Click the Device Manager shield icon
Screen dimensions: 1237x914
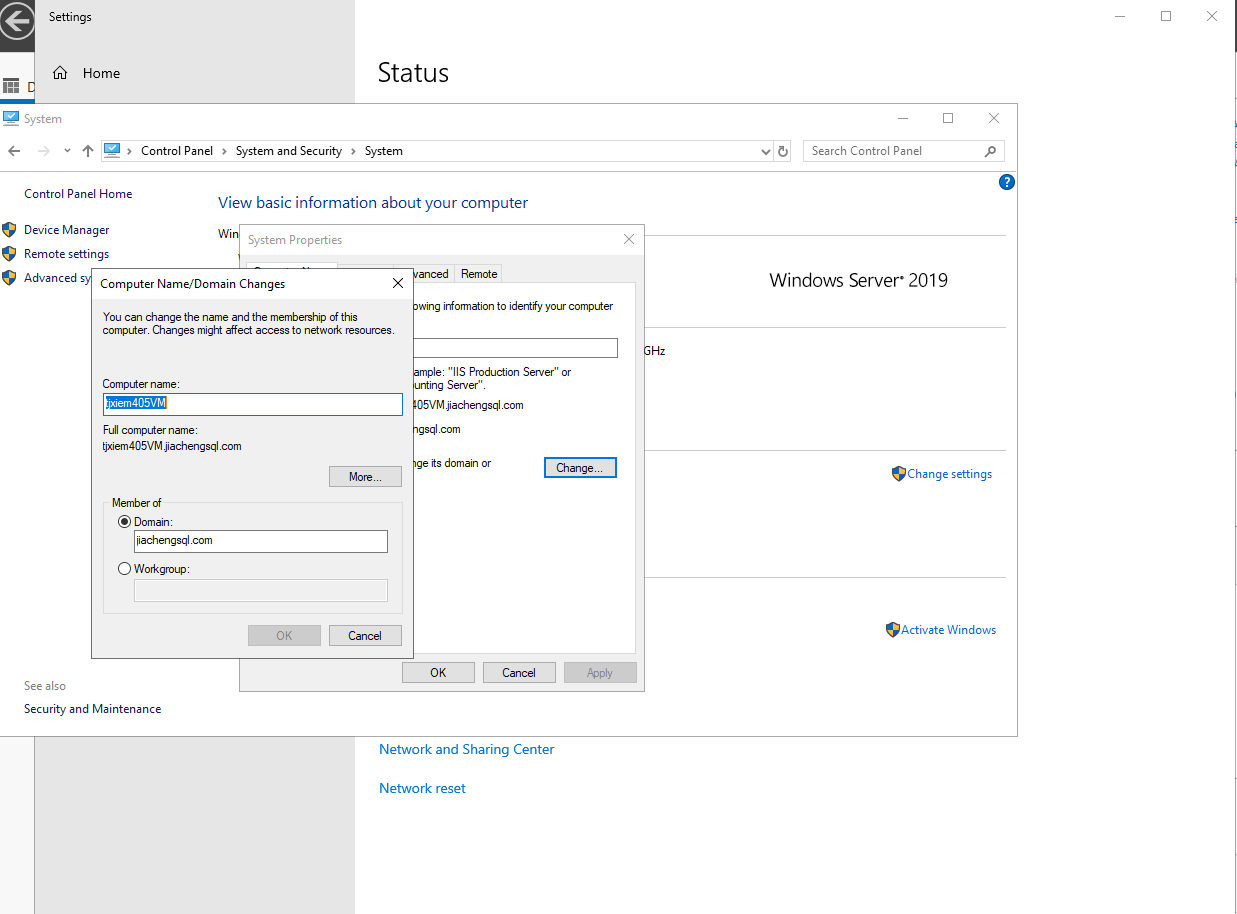(x=10, y=230)
